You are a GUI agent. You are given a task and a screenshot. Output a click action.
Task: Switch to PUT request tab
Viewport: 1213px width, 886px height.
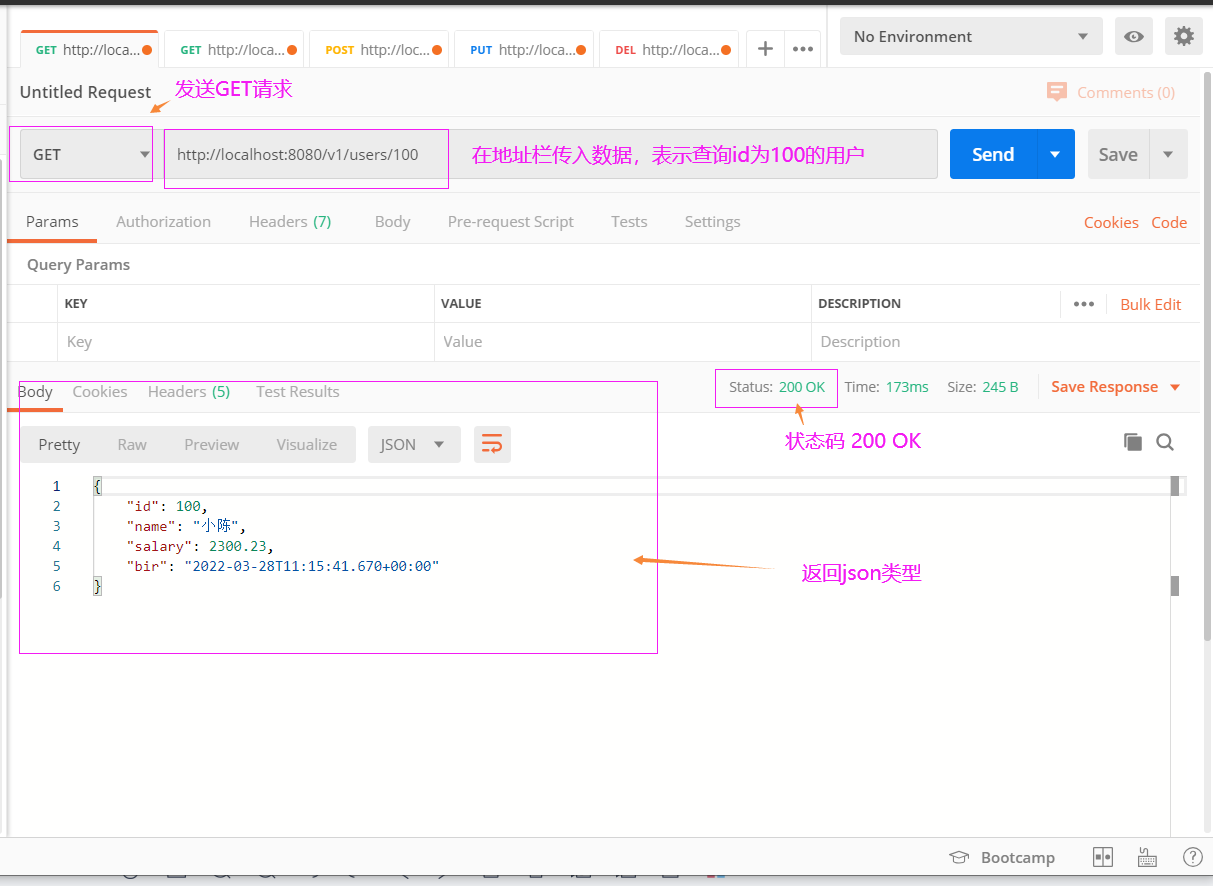(524, 49)
